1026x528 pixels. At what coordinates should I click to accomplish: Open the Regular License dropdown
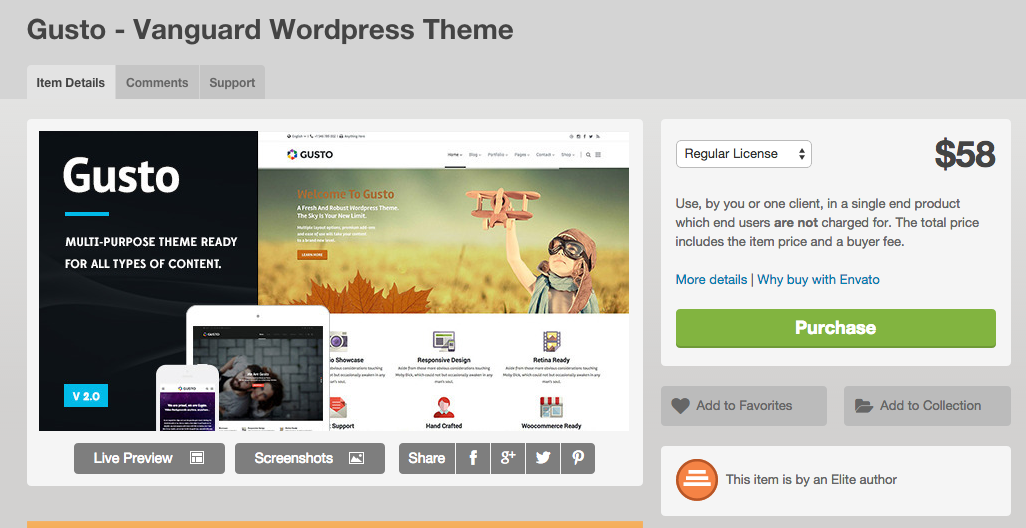click(743, 154)
